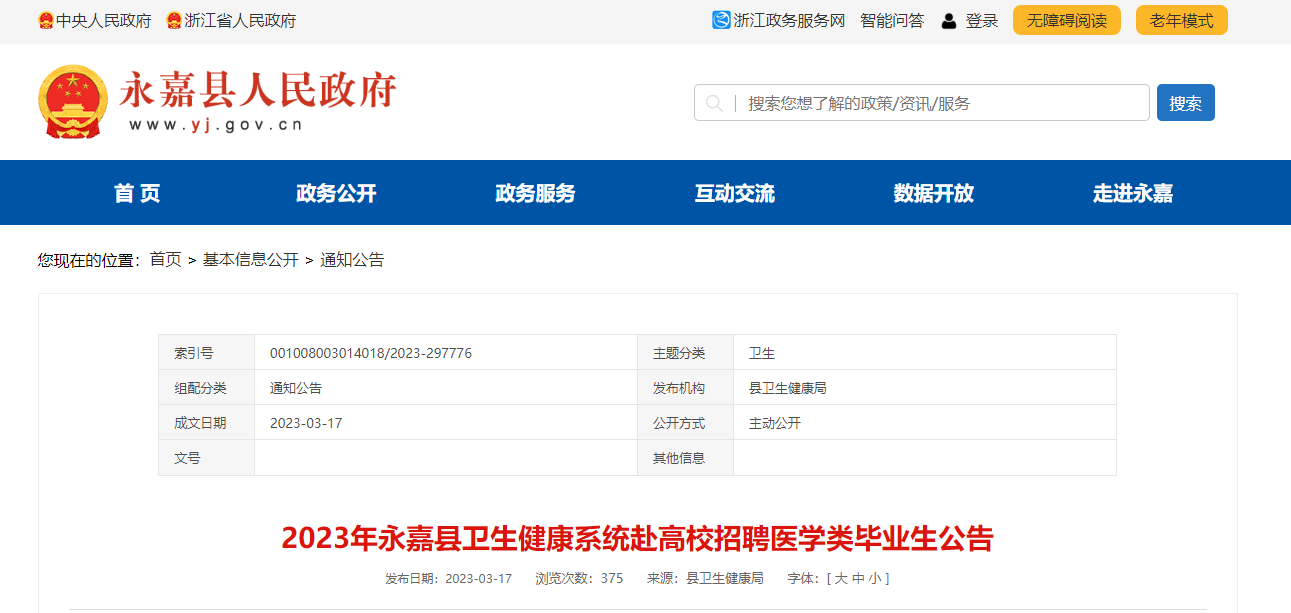Open the 互动交流 navigation menu
This screenshot has width=1291, height=613.
[734, 193]
